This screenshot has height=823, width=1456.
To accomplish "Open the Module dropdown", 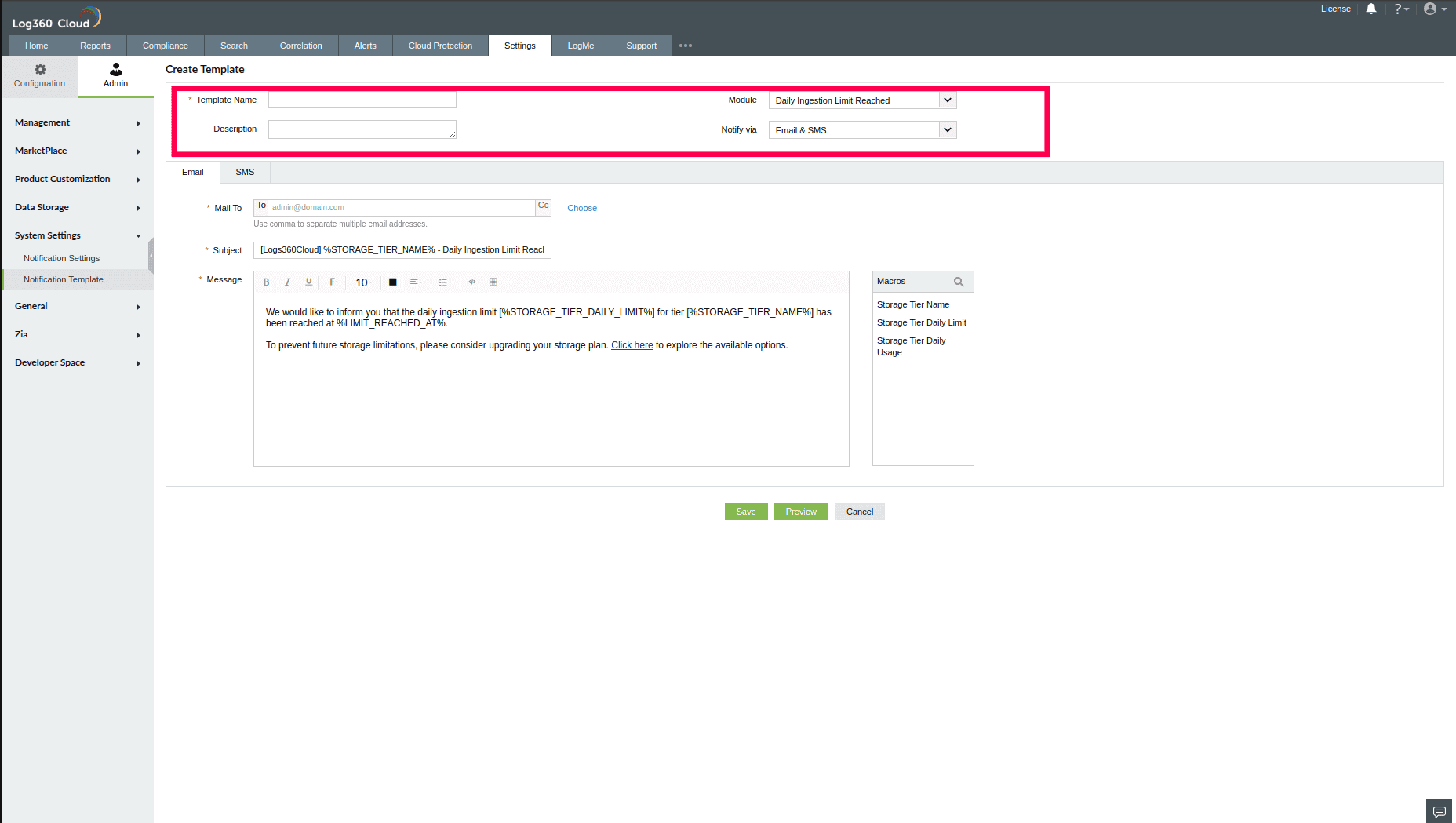I will coord(948,100).
